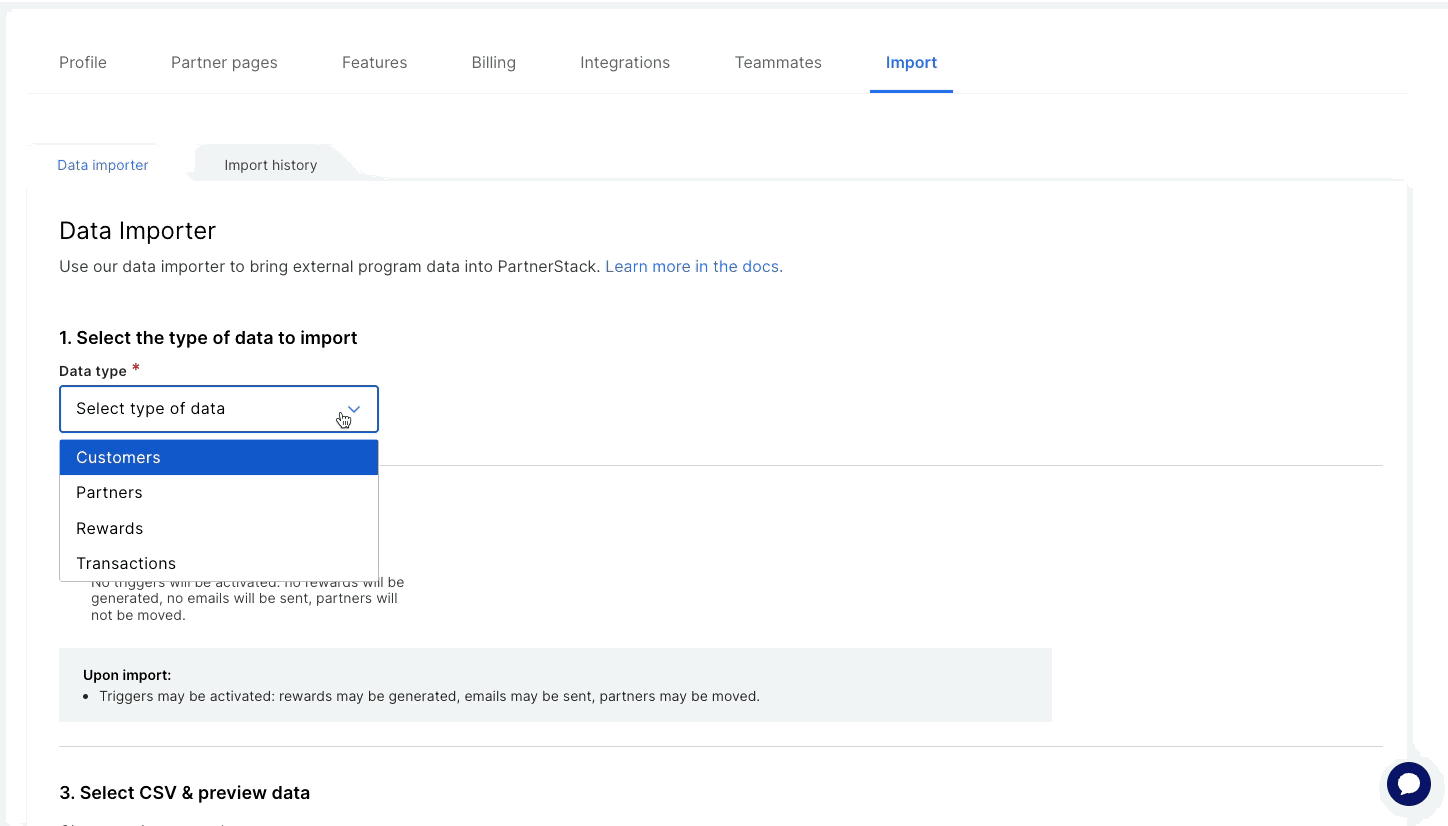
Task: Select Customers from the data type list
Action: pyautogui.click(x=219, y=457)
